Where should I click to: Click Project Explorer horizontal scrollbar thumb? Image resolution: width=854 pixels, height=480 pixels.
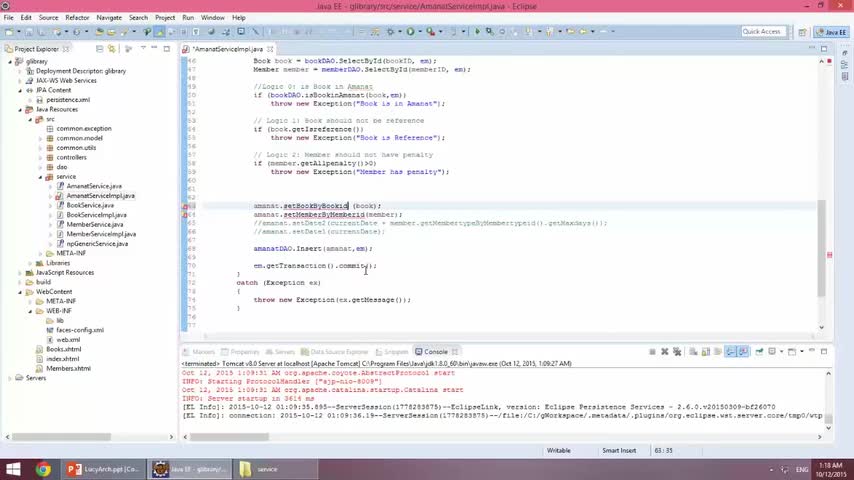(x=61, y=437)
